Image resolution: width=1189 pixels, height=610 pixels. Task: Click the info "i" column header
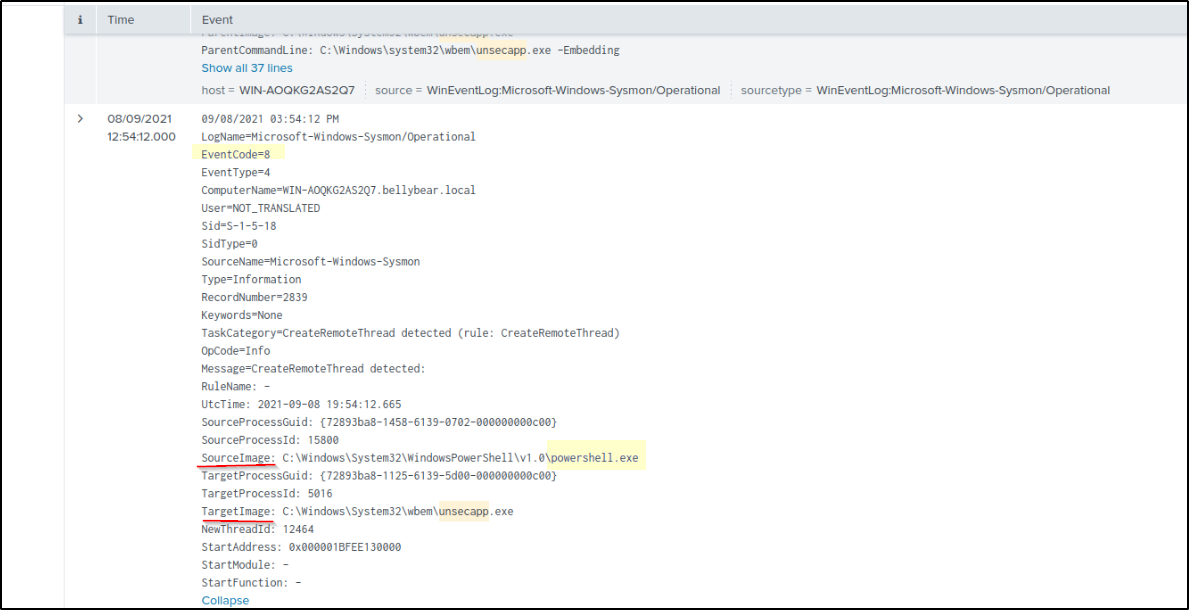pyautogui.click(x=80, y=19)
